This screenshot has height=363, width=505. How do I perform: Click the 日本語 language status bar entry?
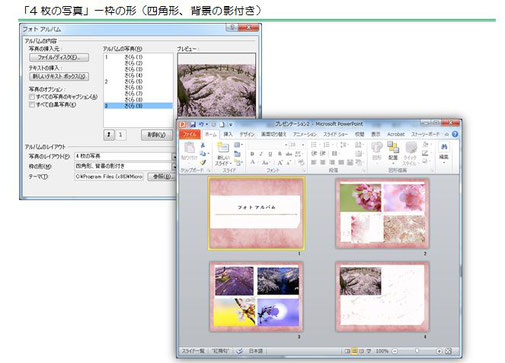[x=256, y=351]
